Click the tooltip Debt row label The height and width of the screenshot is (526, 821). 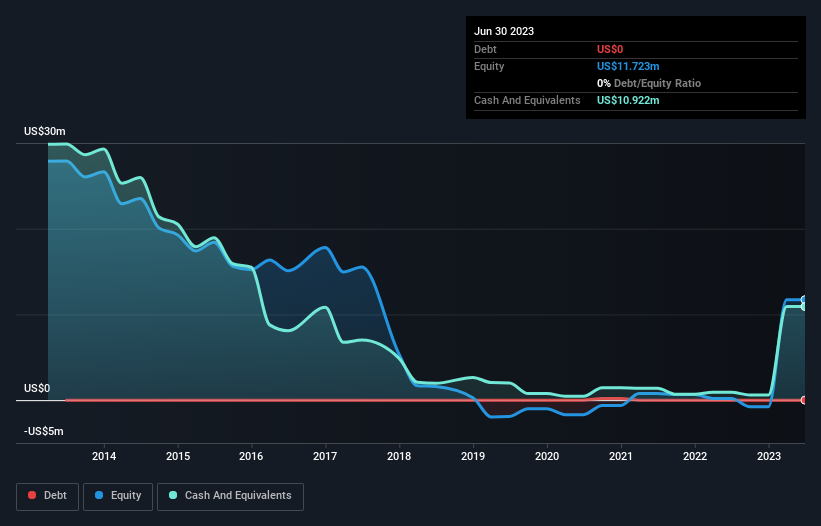[485, 49]
